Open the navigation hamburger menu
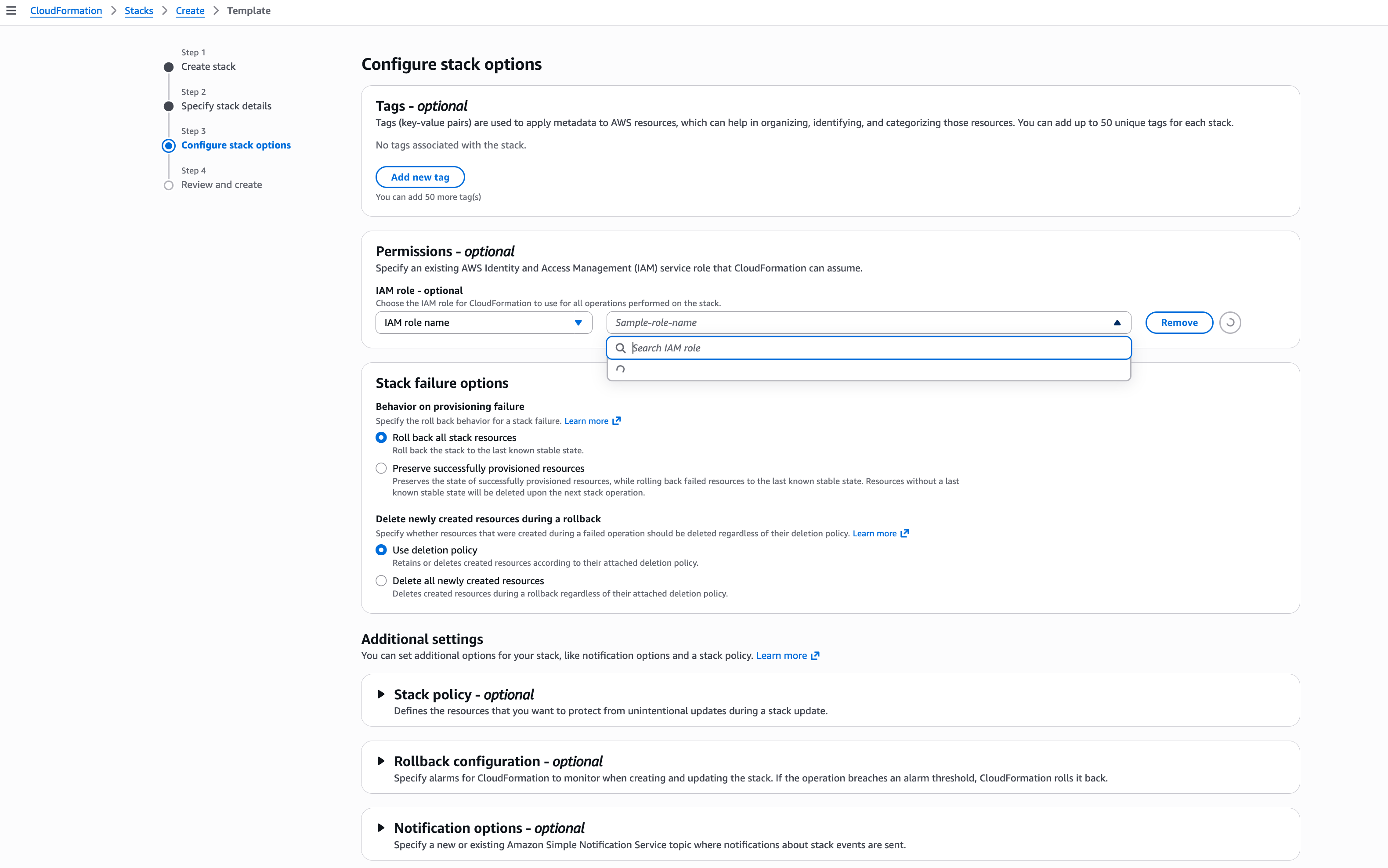The width and height of the screenshot is (1388, 868). [12, 11]
